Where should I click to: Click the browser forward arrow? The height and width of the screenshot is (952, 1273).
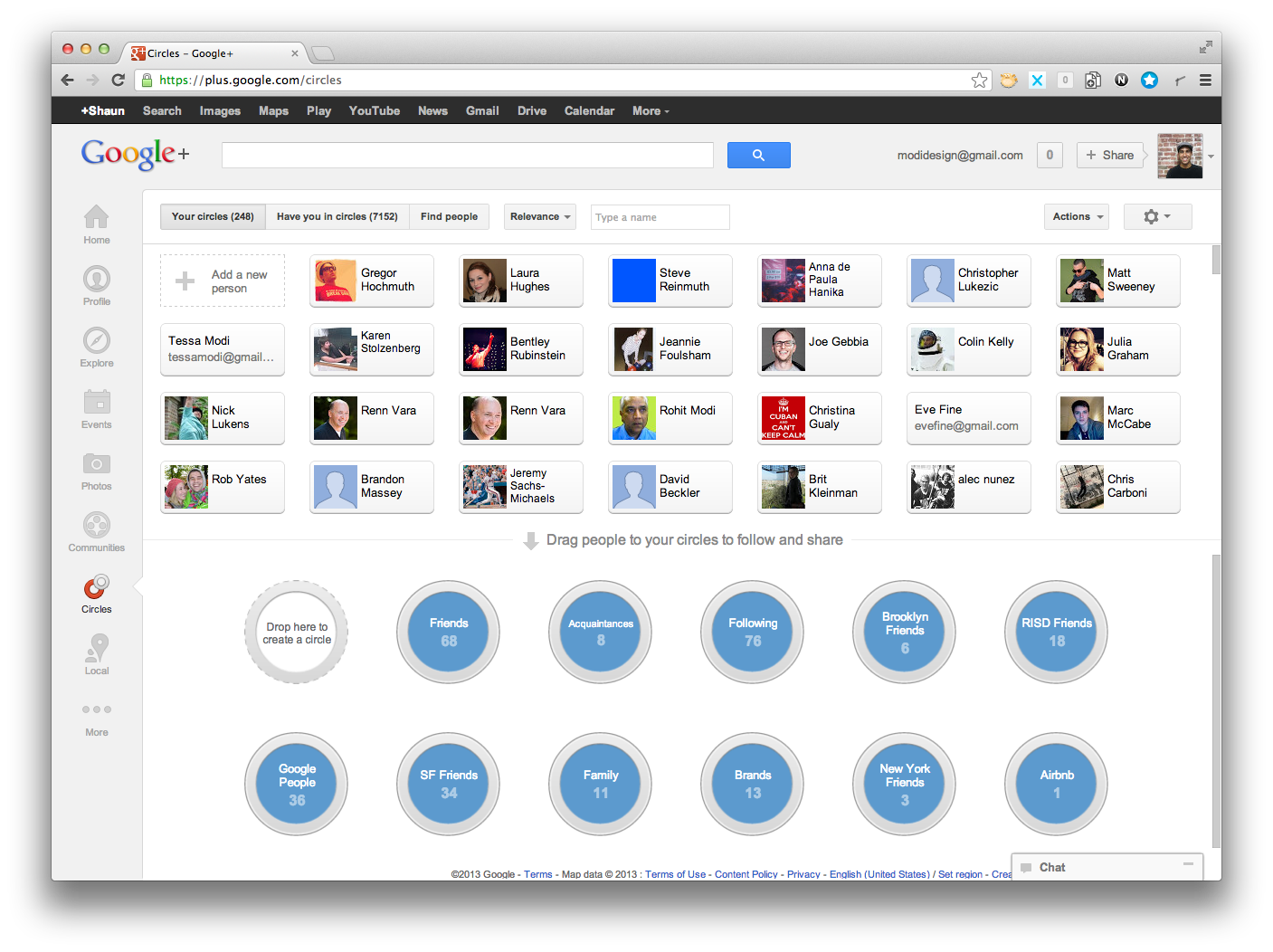92,80
